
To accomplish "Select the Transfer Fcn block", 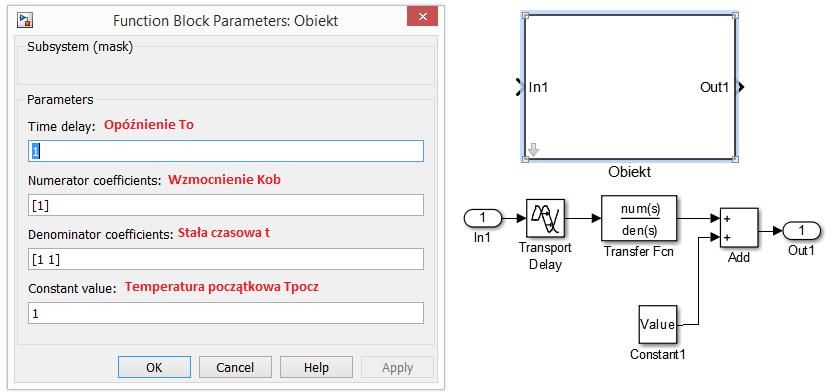I will click(639, 218).
